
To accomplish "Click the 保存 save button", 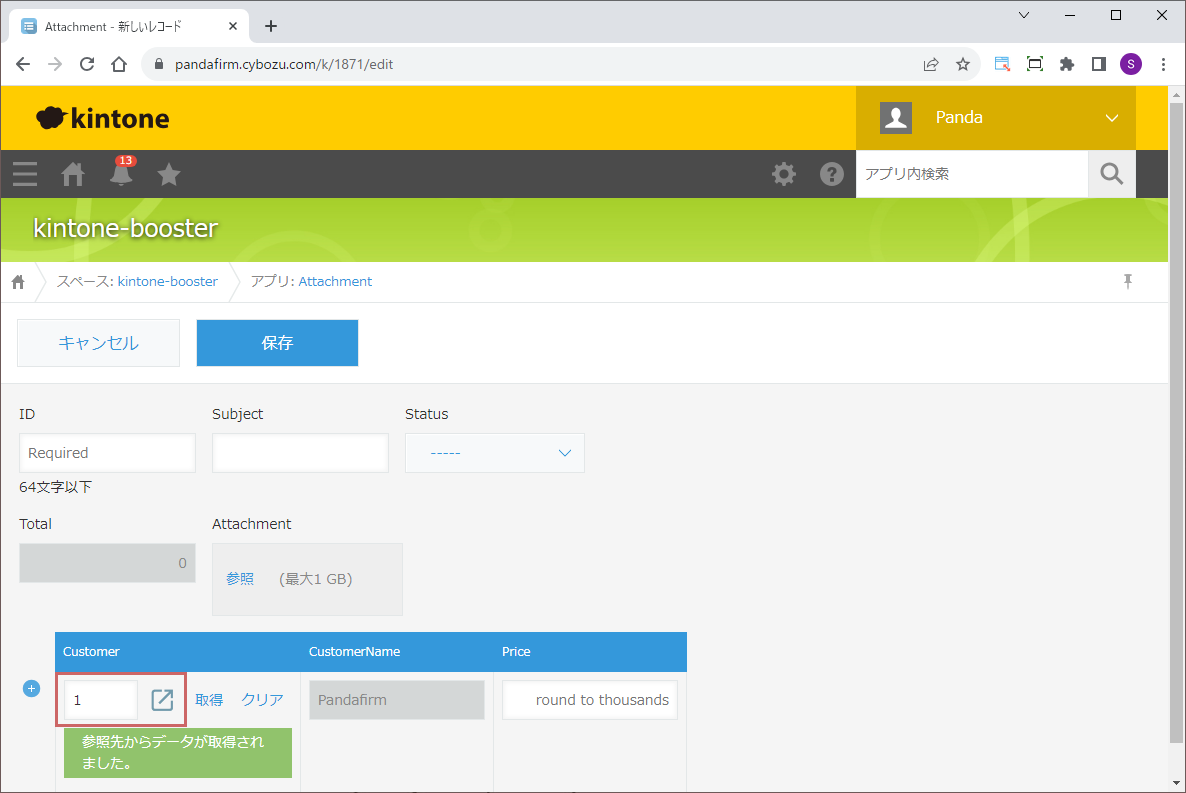I will (x=277, y=343).
